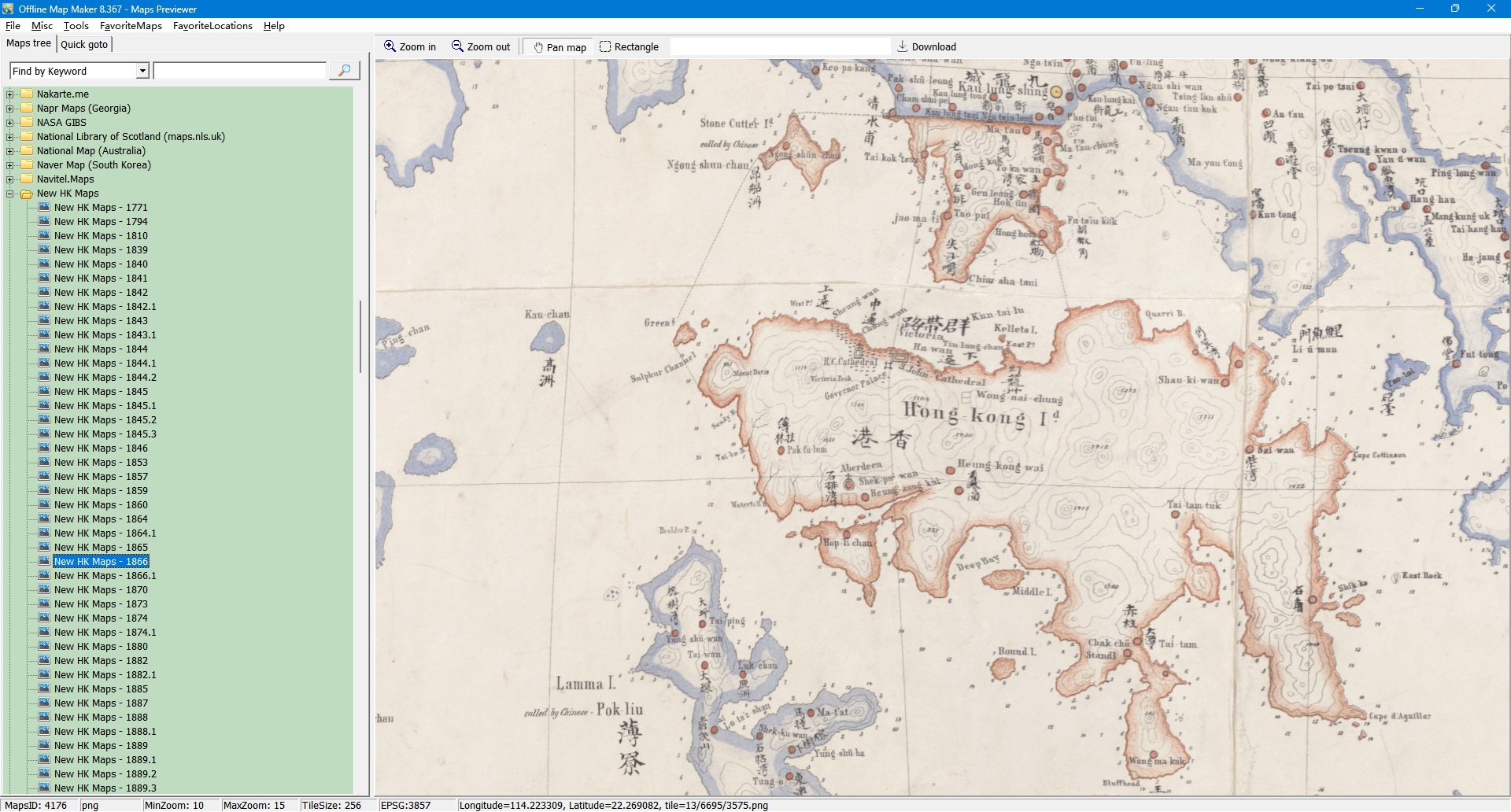Screen dimensions: 1511x812
Task: Open the FavoriteMaps menu
Action: pos(131,26)
